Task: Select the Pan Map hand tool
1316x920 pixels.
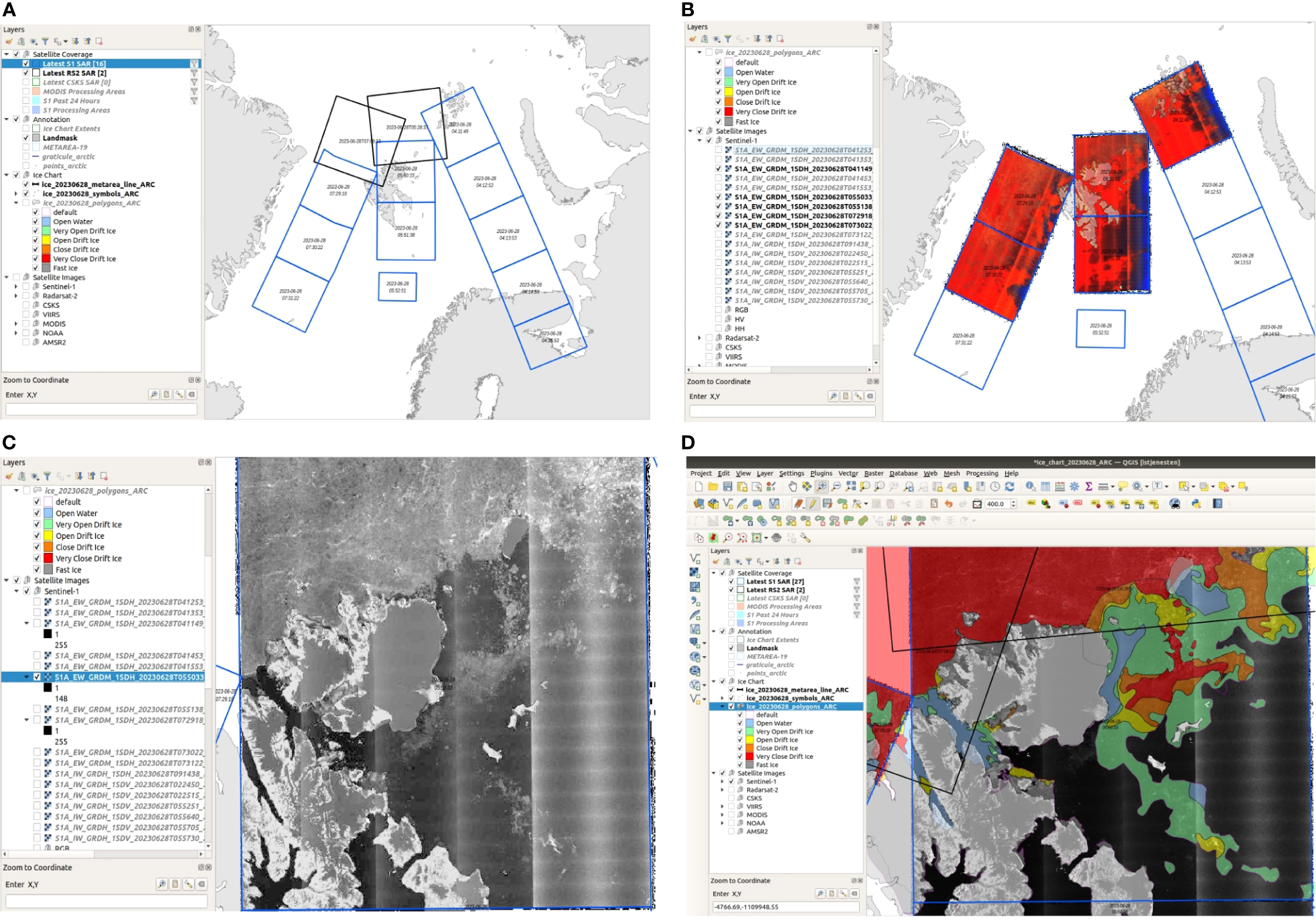Action: (x=793, y=487)
